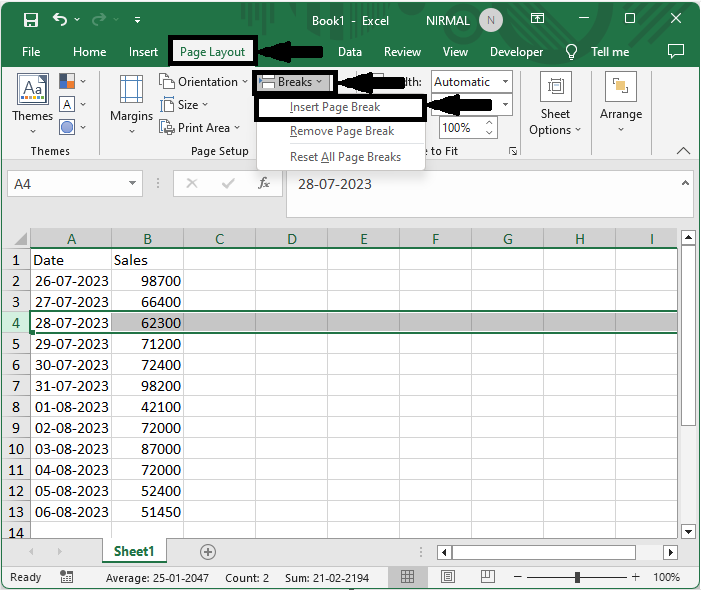Click cell with value 51450
Viewport: 701px width, 590px height.
[147, 512]
